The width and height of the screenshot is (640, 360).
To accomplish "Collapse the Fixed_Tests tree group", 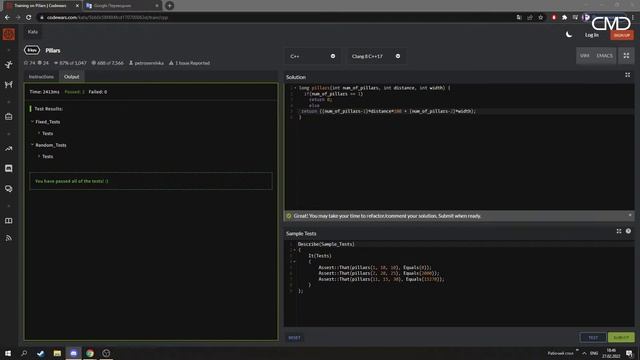I will click(32, 122).
